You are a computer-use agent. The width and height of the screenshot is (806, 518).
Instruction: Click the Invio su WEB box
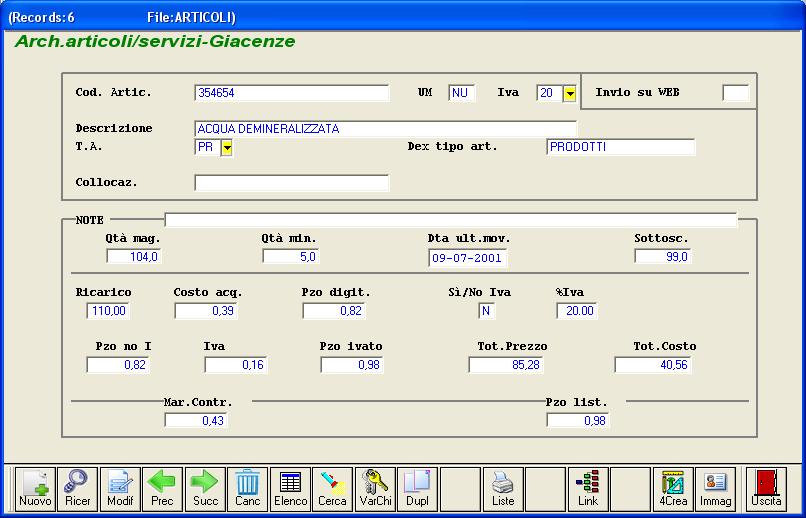pyautogui.click(x=736, y=93)
